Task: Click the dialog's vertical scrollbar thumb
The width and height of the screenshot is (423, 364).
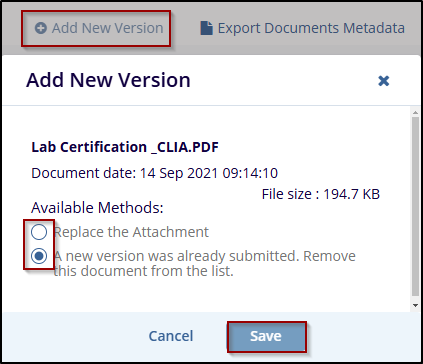Action: pos(415,206)
